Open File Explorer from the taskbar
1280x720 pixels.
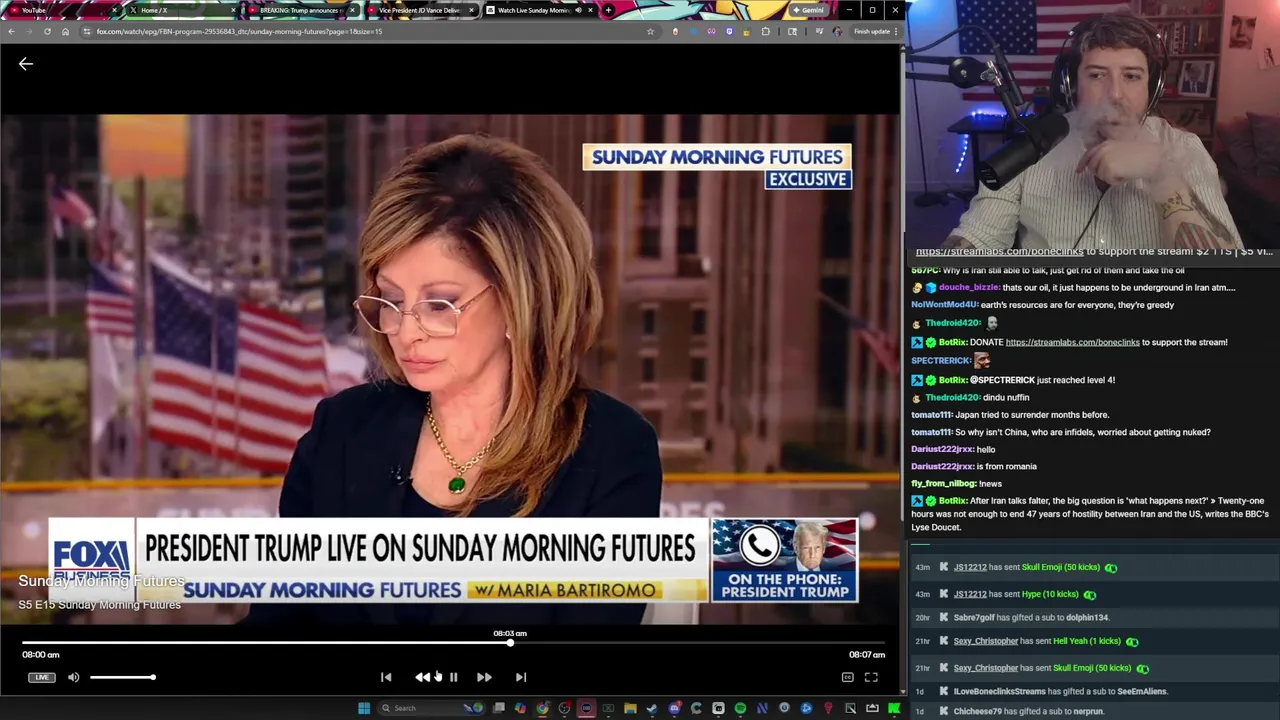(x=630, y=708)
